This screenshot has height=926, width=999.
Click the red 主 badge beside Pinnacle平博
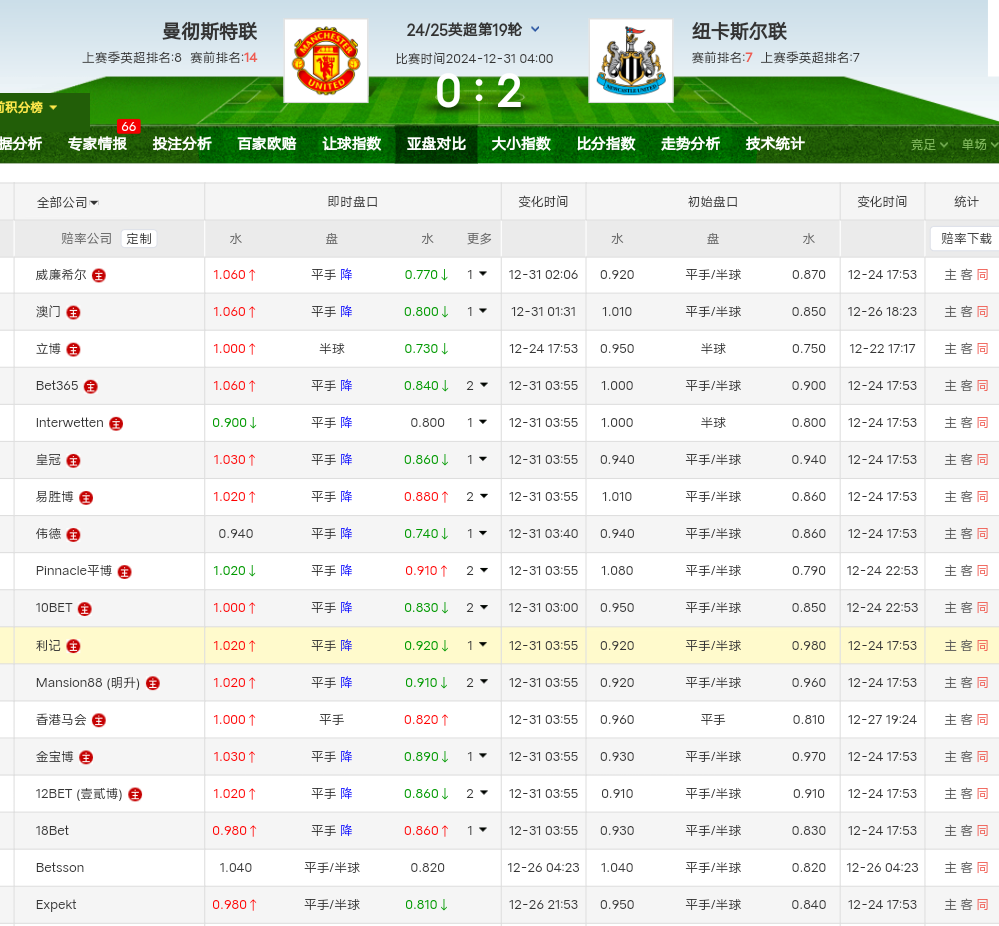[125, 571]
